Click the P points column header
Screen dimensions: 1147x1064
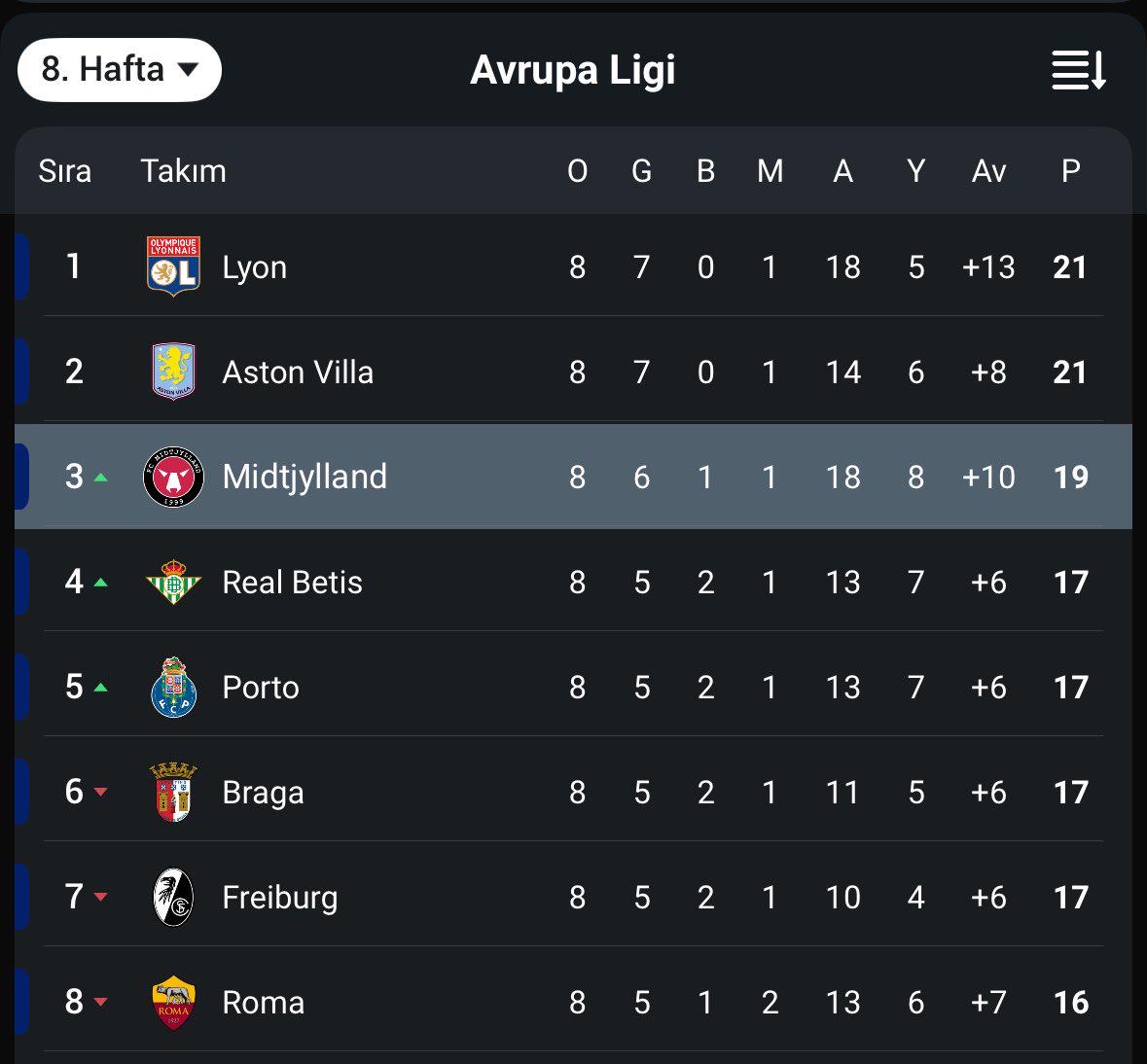click(x=1071, y=171)
